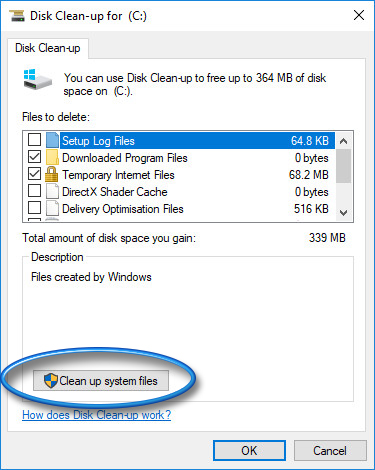
Task: Click the UAC shield icon on system files button
Action: [51, 380]
